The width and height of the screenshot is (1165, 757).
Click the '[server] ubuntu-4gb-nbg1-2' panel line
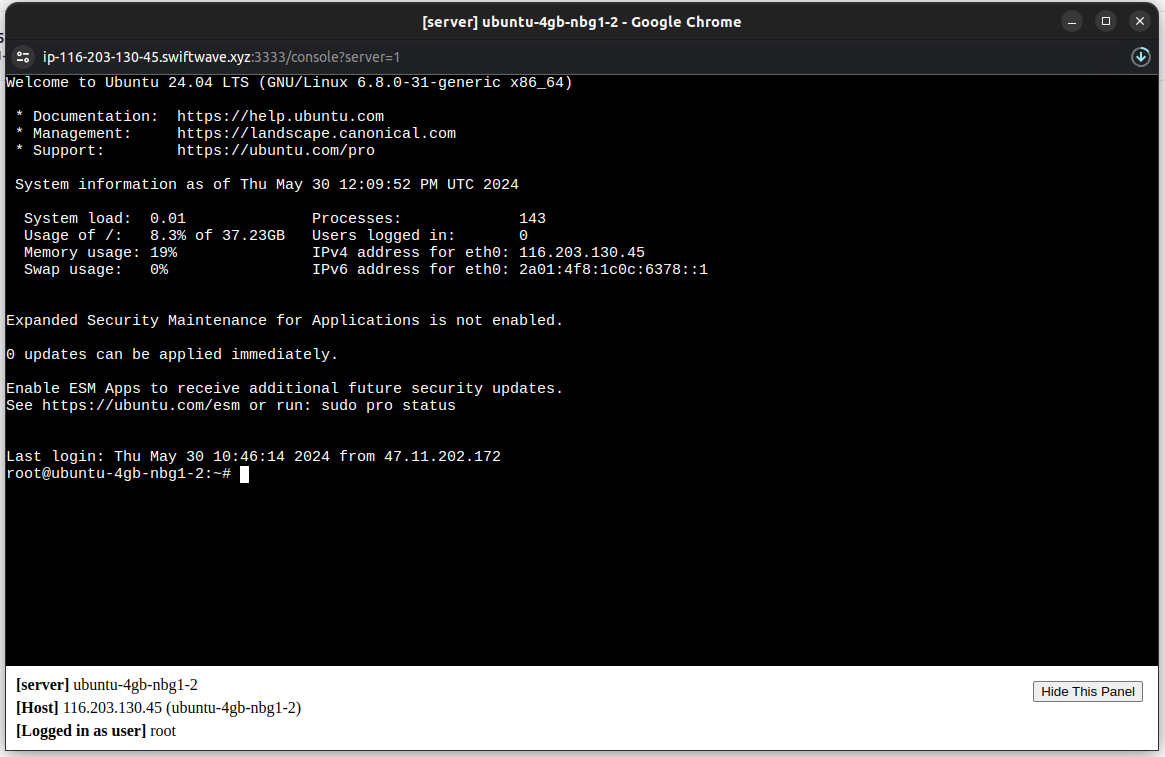pos(107,685)
